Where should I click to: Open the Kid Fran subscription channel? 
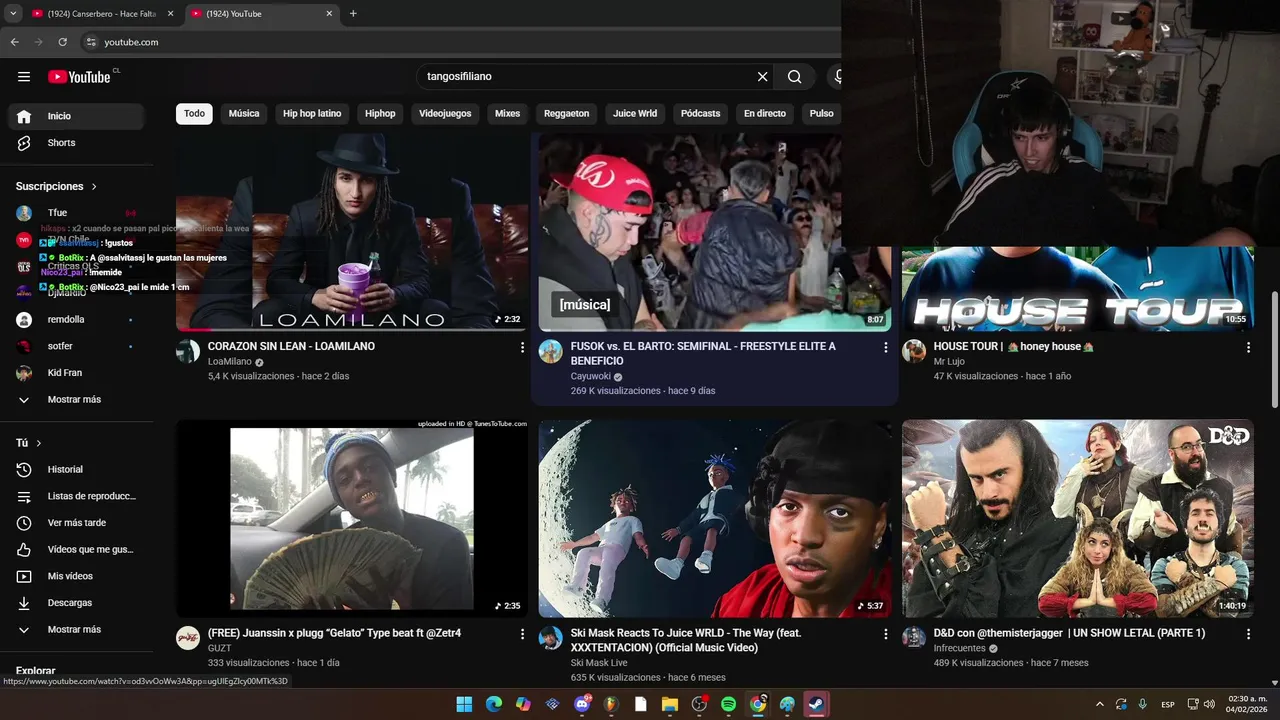coord(76,373)
